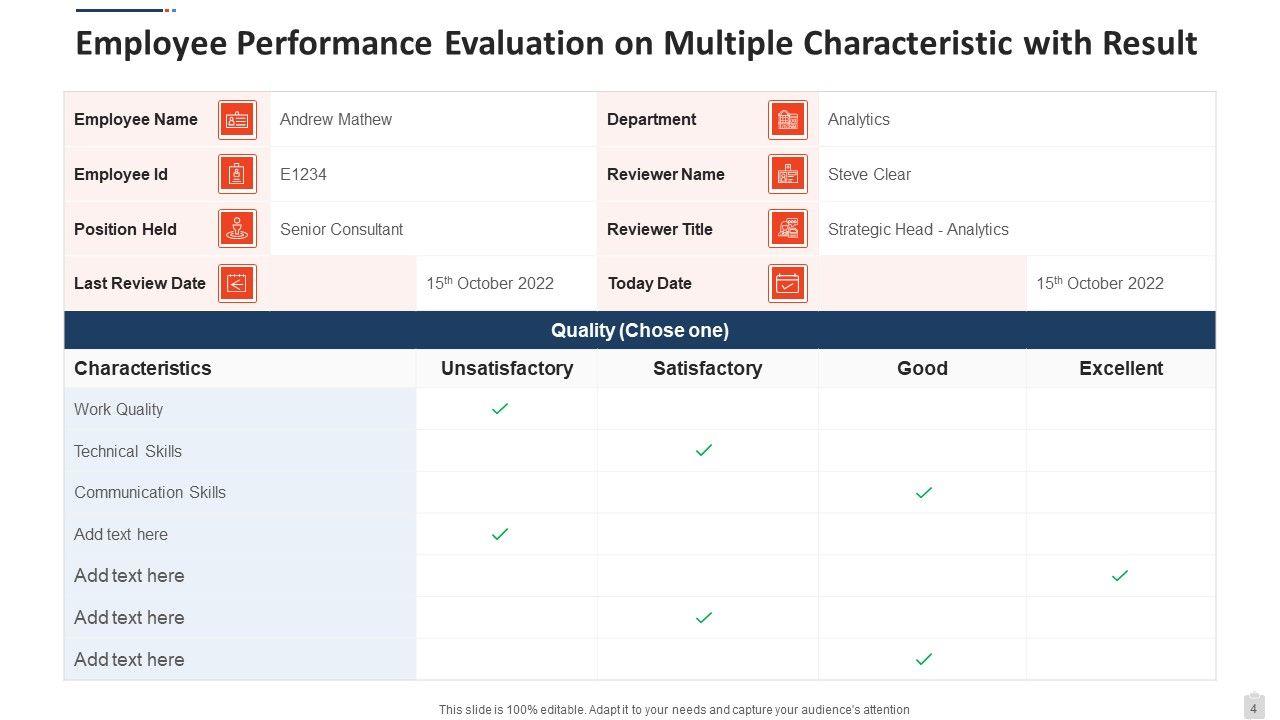Screen dimensions: 1280x720
Task: Select the Strategic Head - Analytics text
Action: (918, 229)
